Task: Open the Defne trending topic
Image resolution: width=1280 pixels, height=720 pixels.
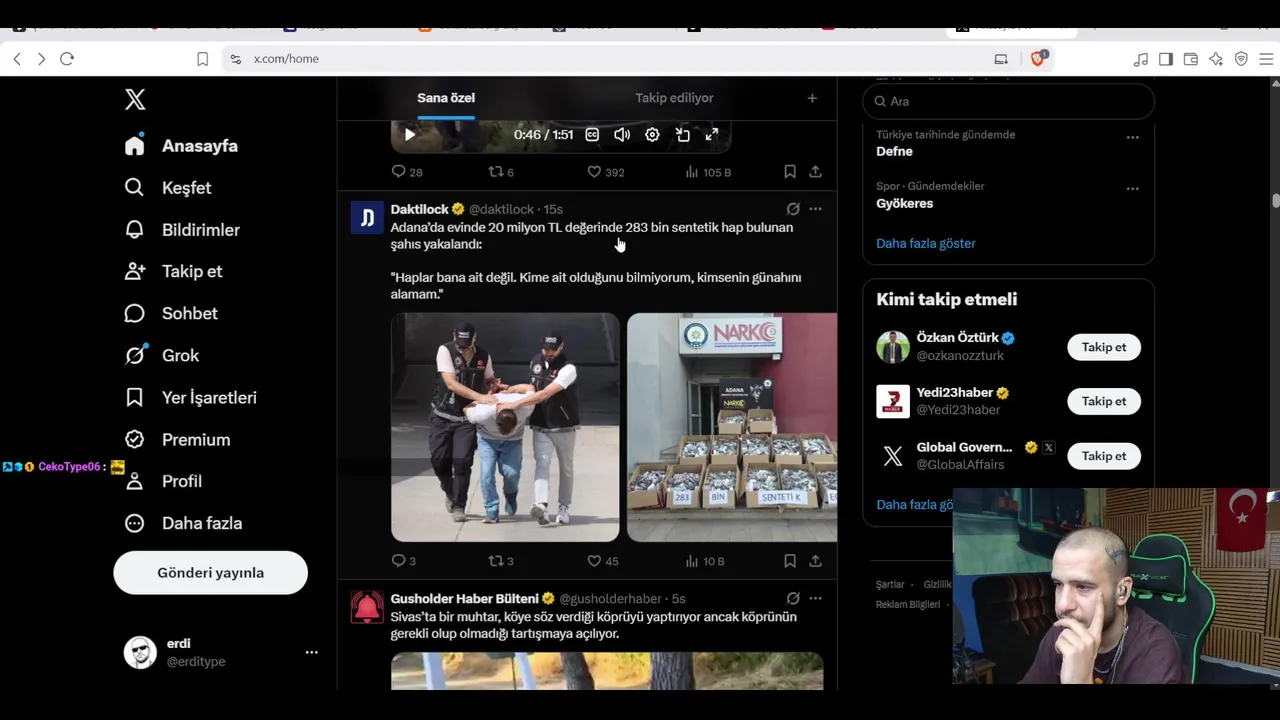Action: coord(895,152)
